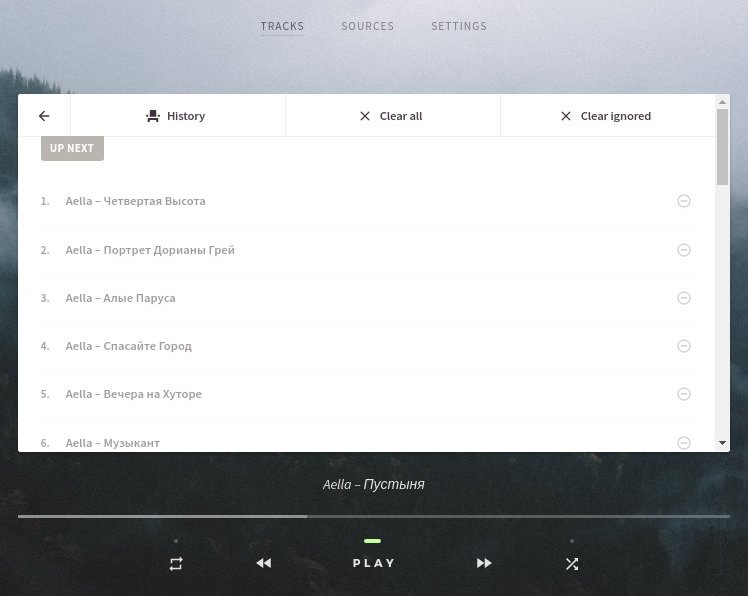
Task: Remove Портрет Дорианы Грей from the queue
Action: point(684,250)
